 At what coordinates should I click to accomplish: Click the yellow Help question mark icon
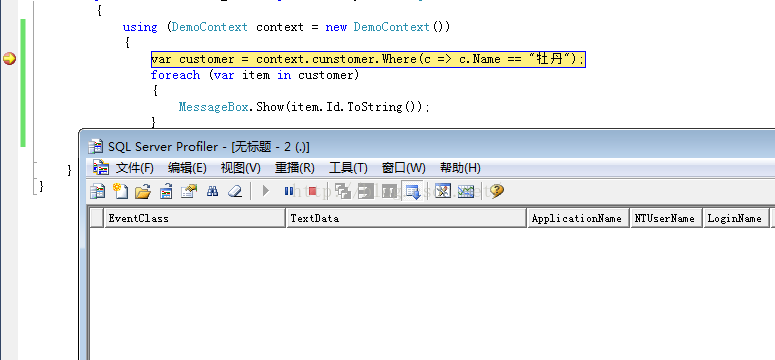click(x=497, y=191)
